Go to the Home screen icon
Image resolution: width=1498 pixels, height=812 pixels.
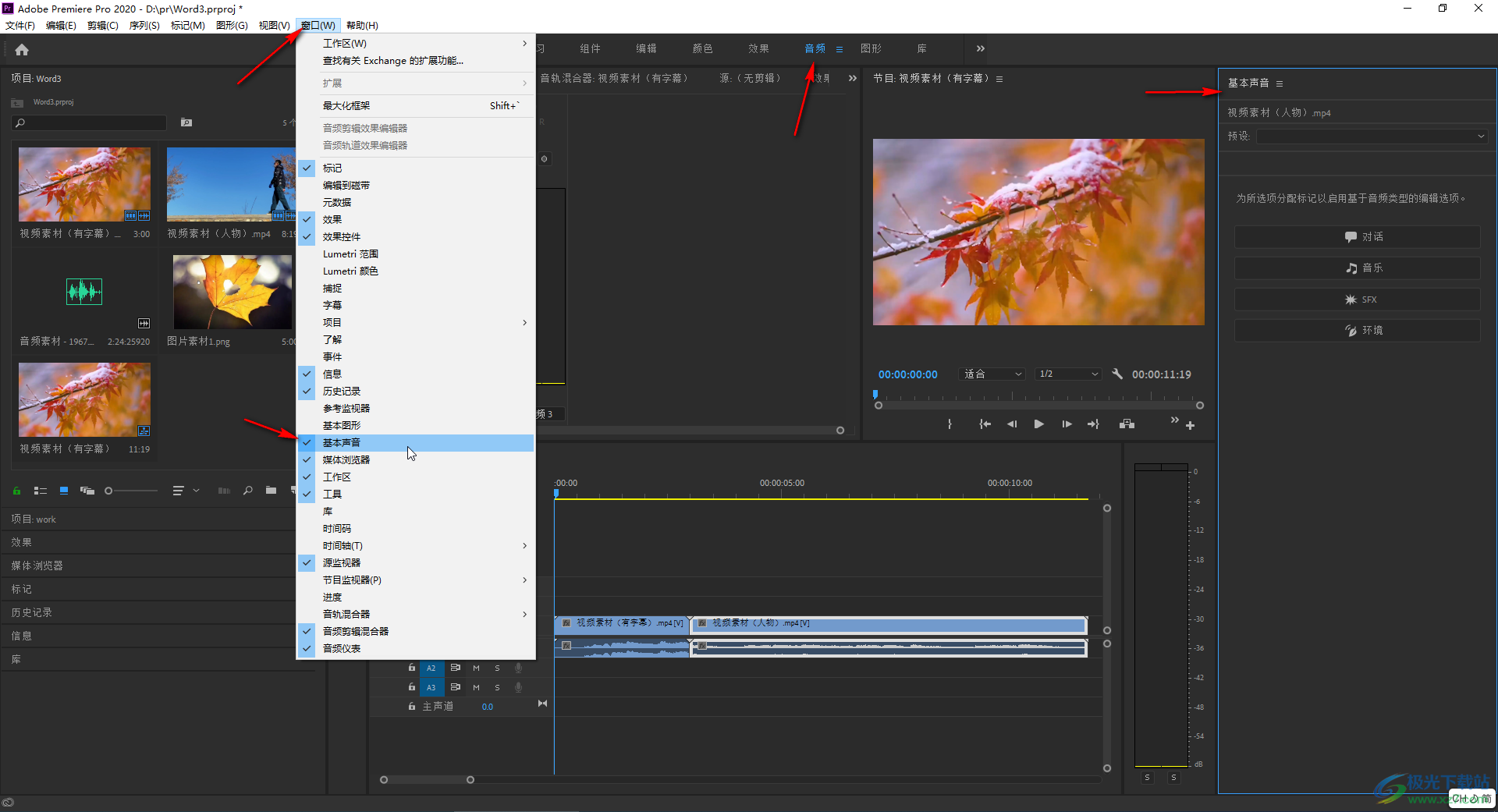click(22, 50)
